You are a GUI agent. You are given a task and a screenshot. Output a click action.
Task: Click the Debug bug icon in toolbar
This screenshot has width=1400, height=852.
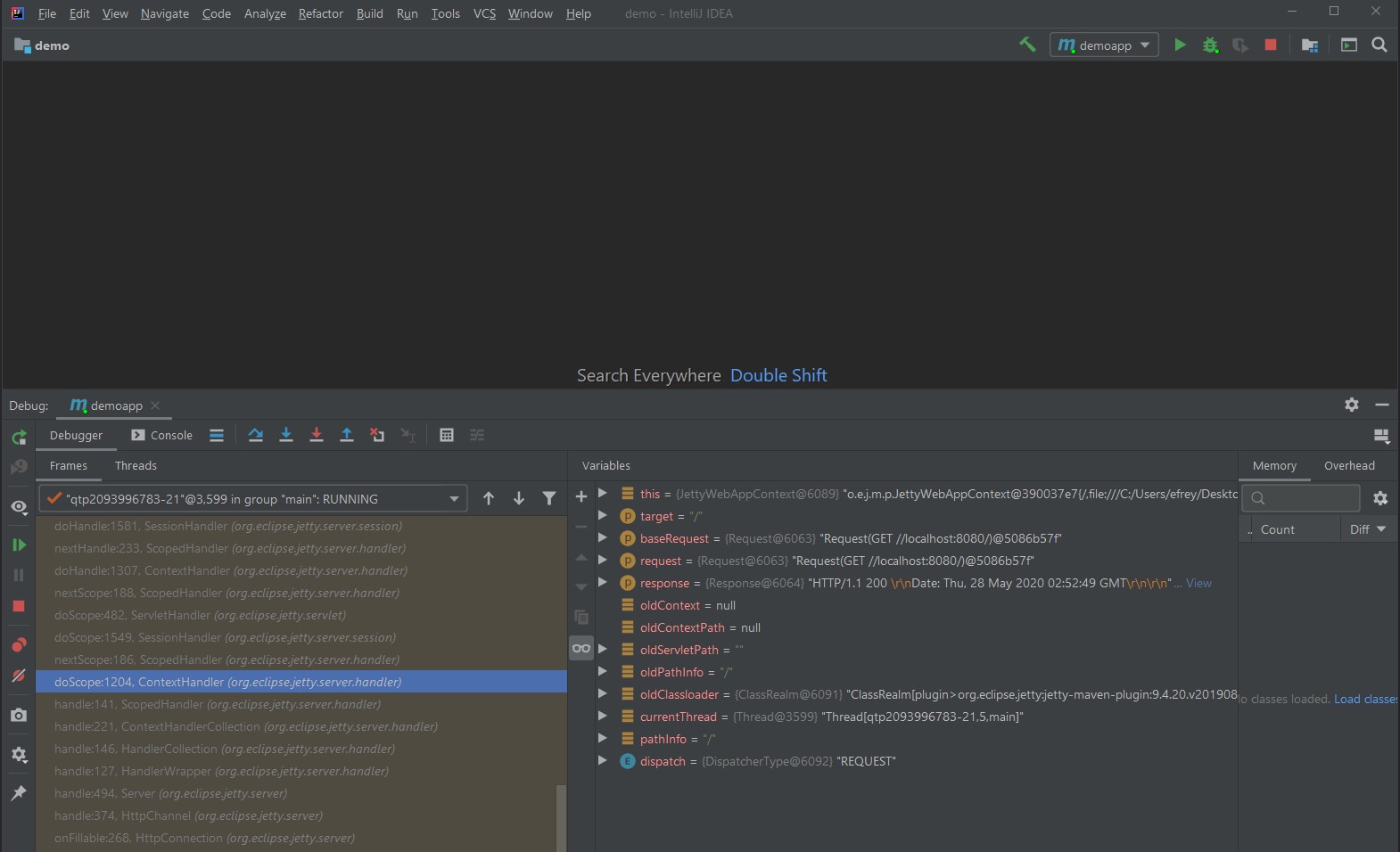1210,45
